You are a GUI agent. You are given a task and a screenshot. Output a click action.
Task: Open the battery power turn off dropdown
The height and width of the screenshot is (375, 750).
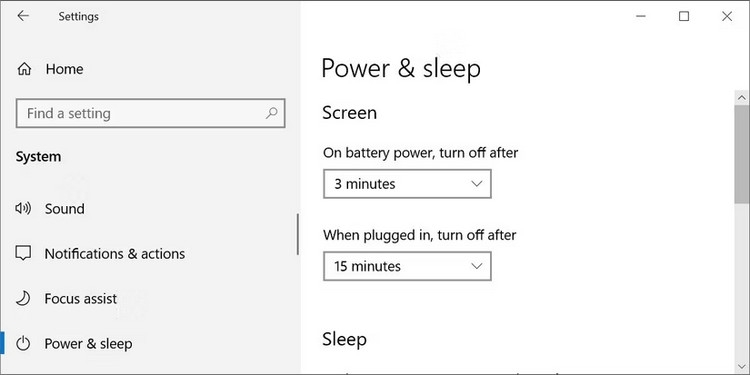[407, 184]
